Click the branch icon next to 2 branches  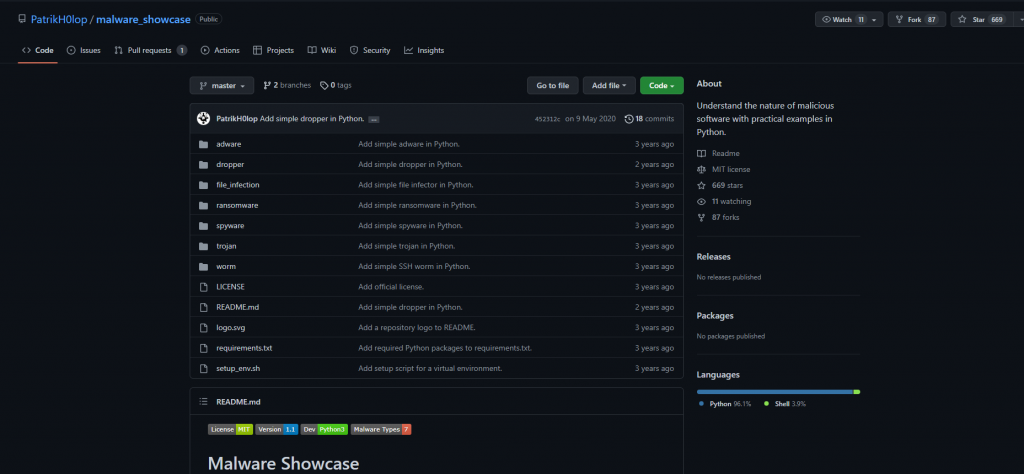coord(267,86)
